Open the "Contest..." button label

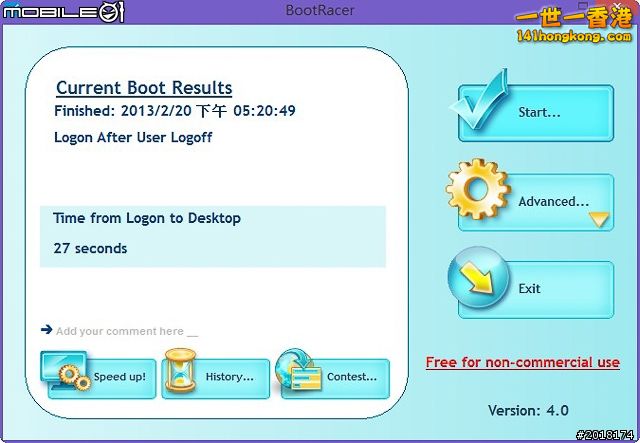click(x=352, y=378)
